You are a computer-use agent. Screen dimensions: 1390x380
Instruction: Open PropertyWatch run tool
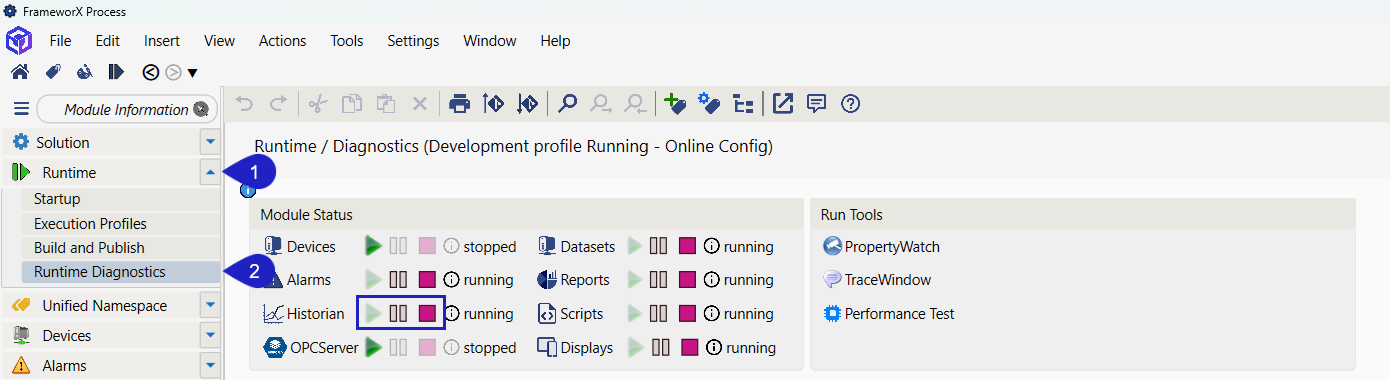(881, 246)
